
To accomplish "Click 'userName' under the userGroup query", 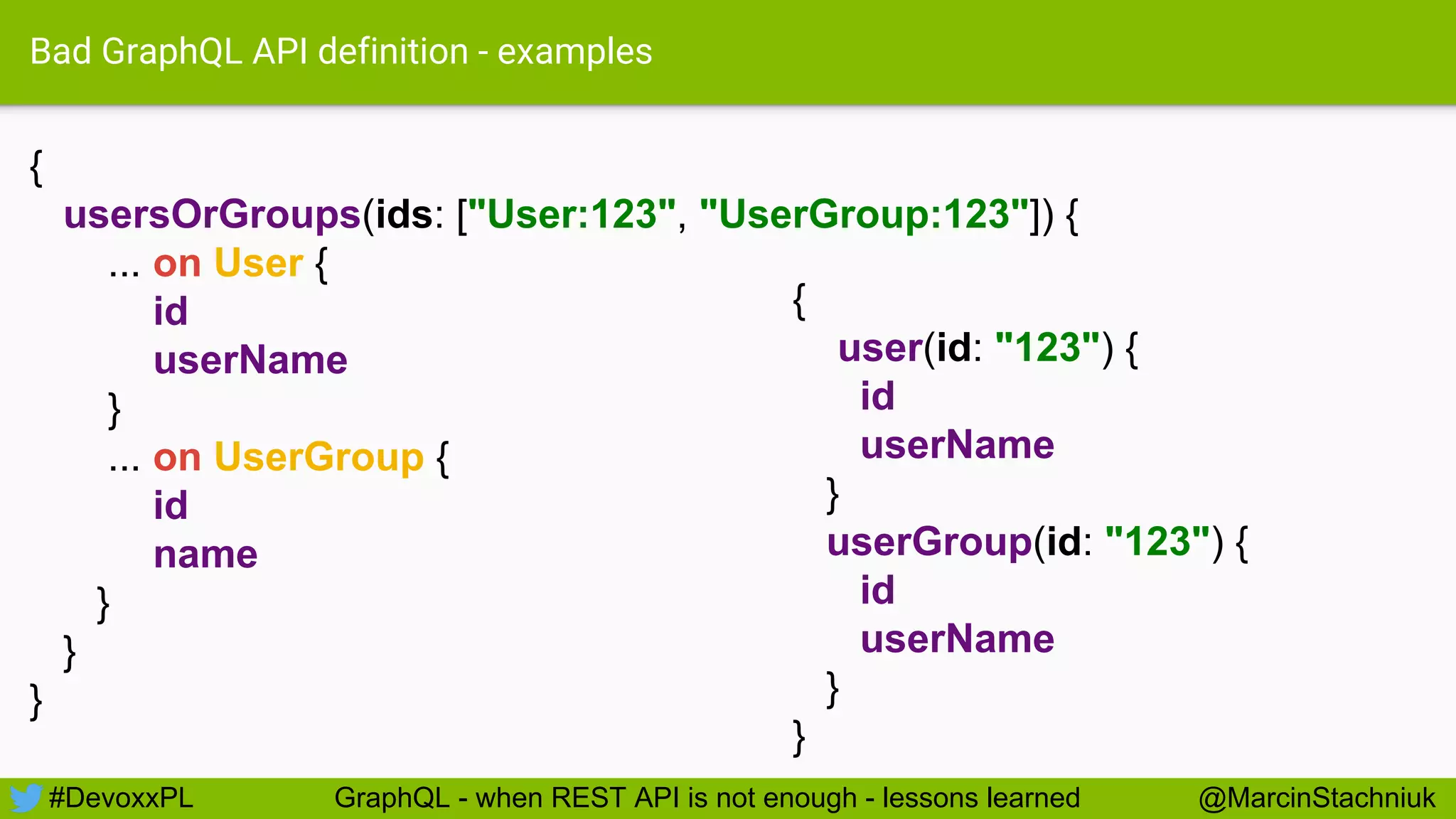I will pyautogui.click(x=958, y=639).
